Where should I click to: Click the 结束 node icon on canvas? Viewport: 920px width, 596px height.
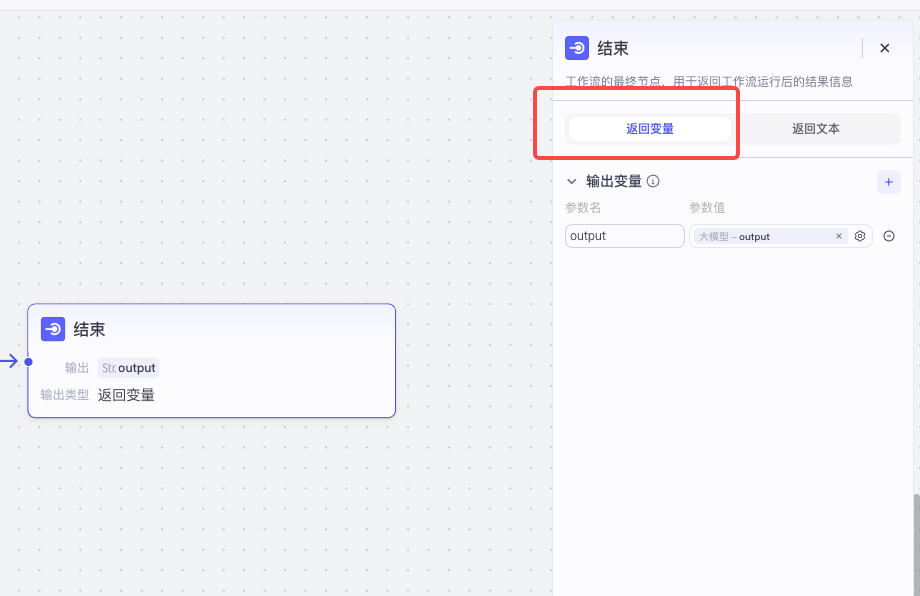(53, 329)
